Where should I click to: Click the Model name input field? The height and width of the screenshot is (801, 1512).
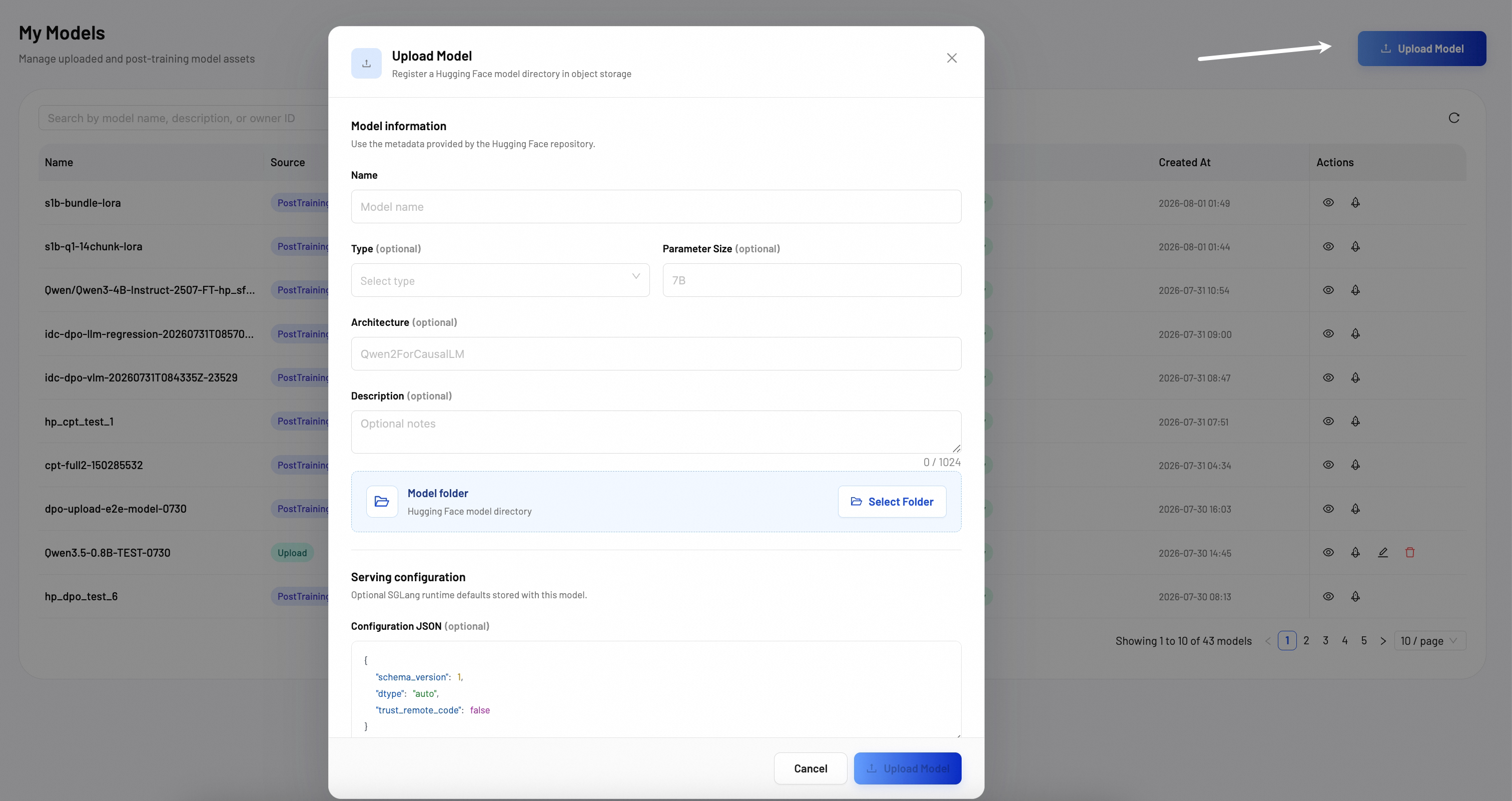(x=655, y=207)
